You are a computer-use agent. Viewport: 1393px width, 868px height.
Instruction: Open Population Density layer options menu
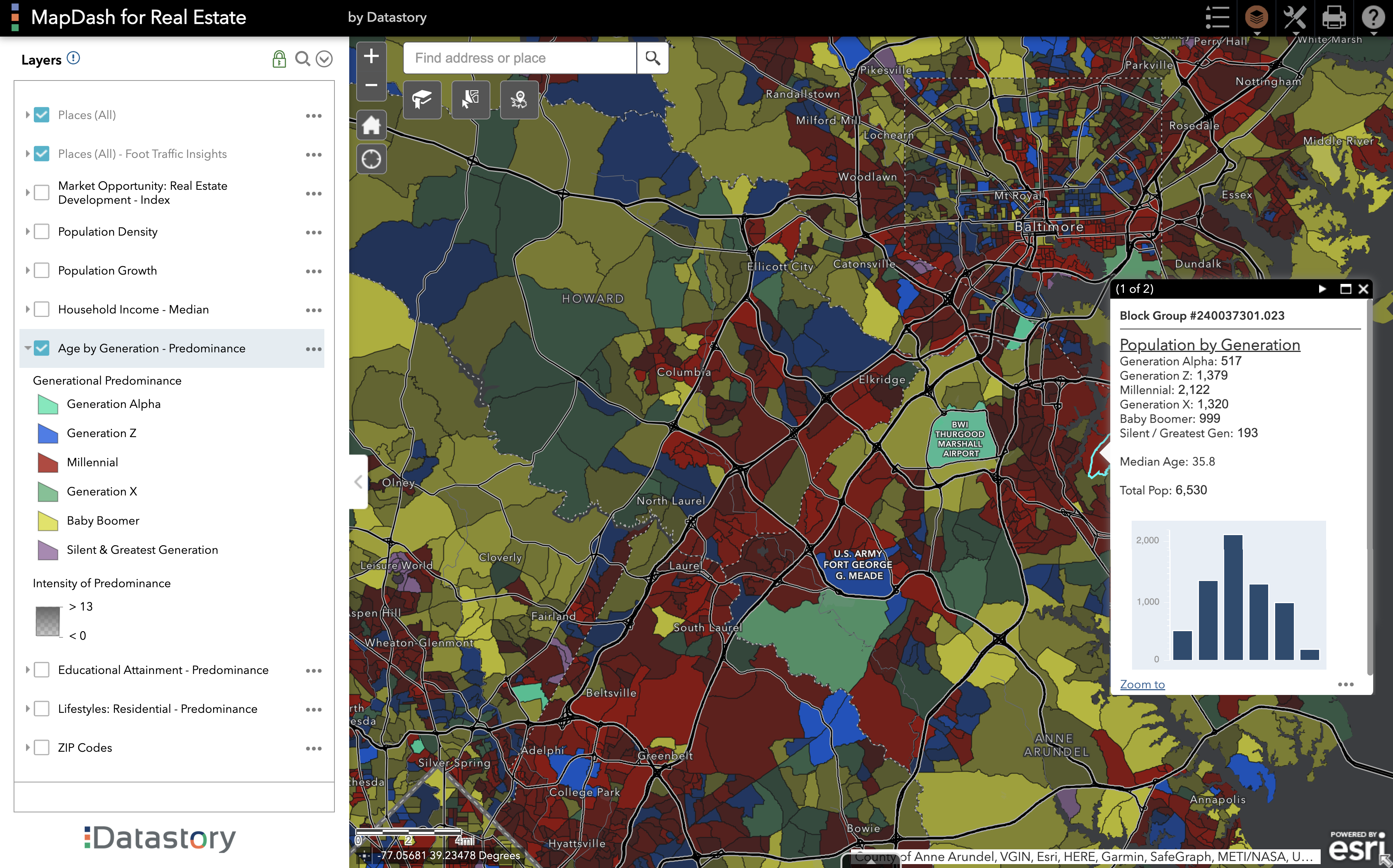[313, 233]
